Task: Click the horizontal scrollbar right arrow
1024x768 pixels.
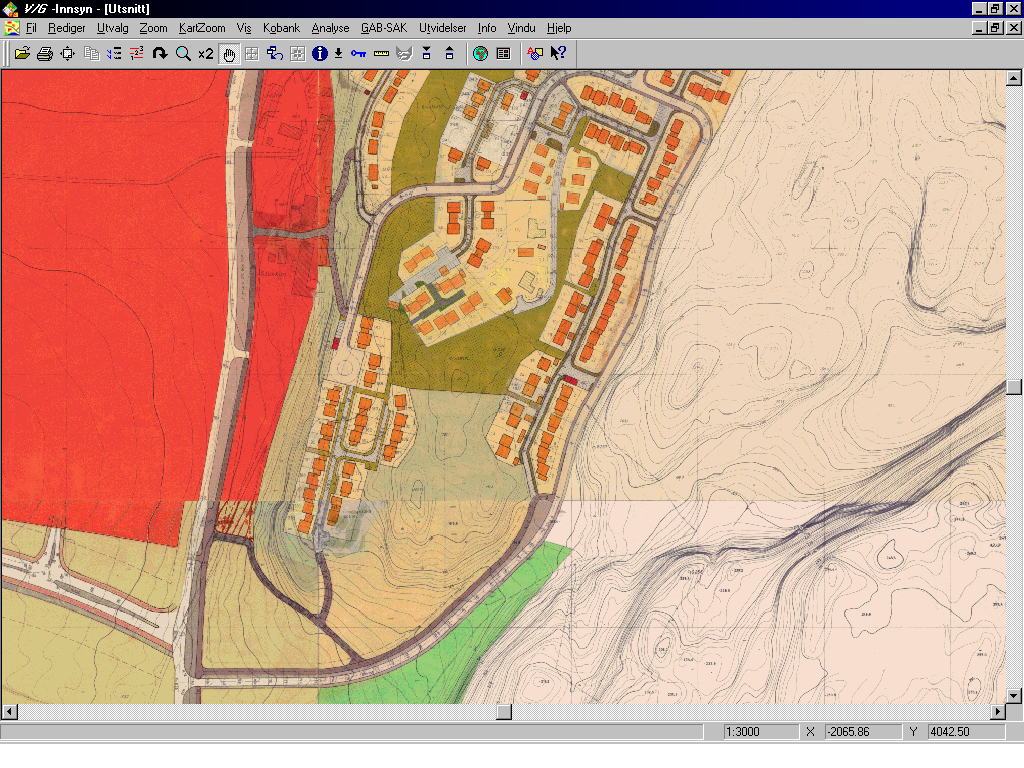Action: point(998,712)
